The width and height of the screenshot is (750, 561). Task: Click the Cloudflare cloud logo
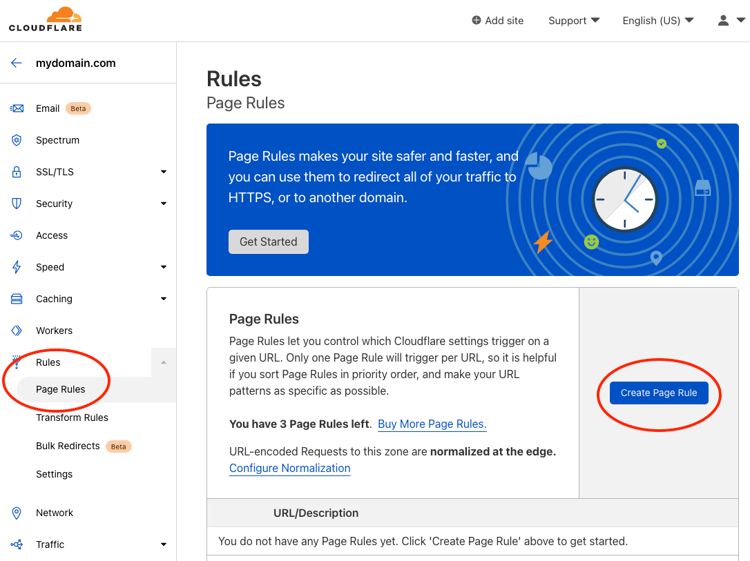coord(45,20)
